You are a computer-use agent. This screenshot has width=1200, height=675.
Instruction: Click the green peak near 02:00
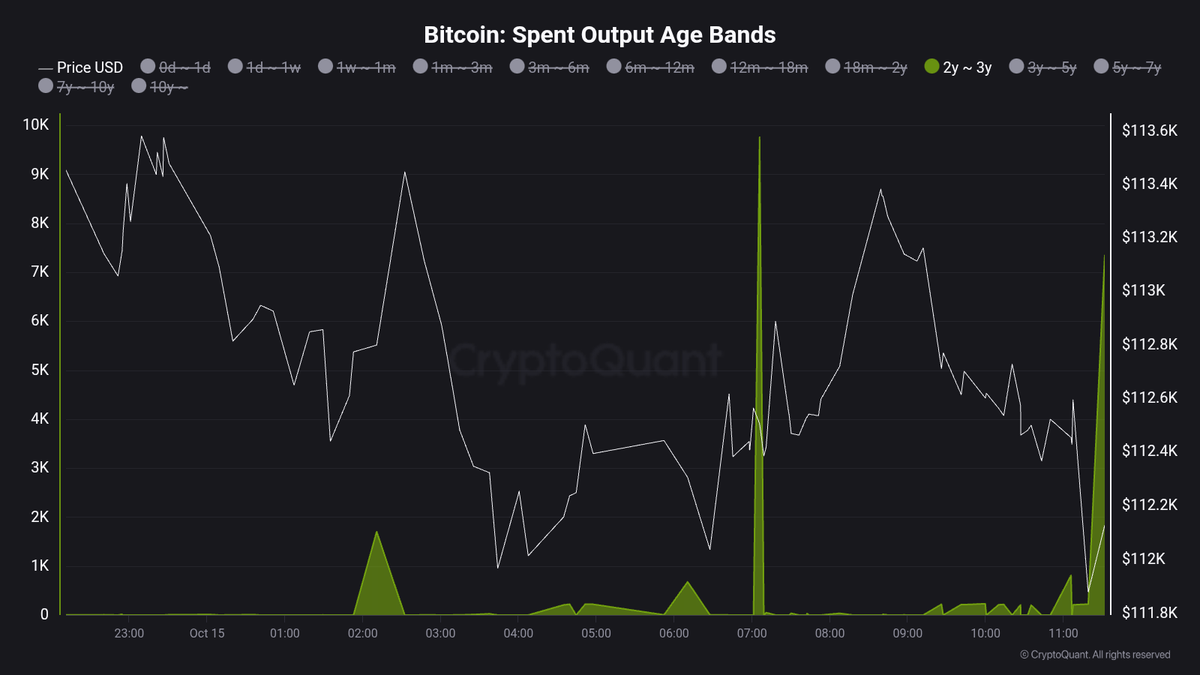pos(377,580)
